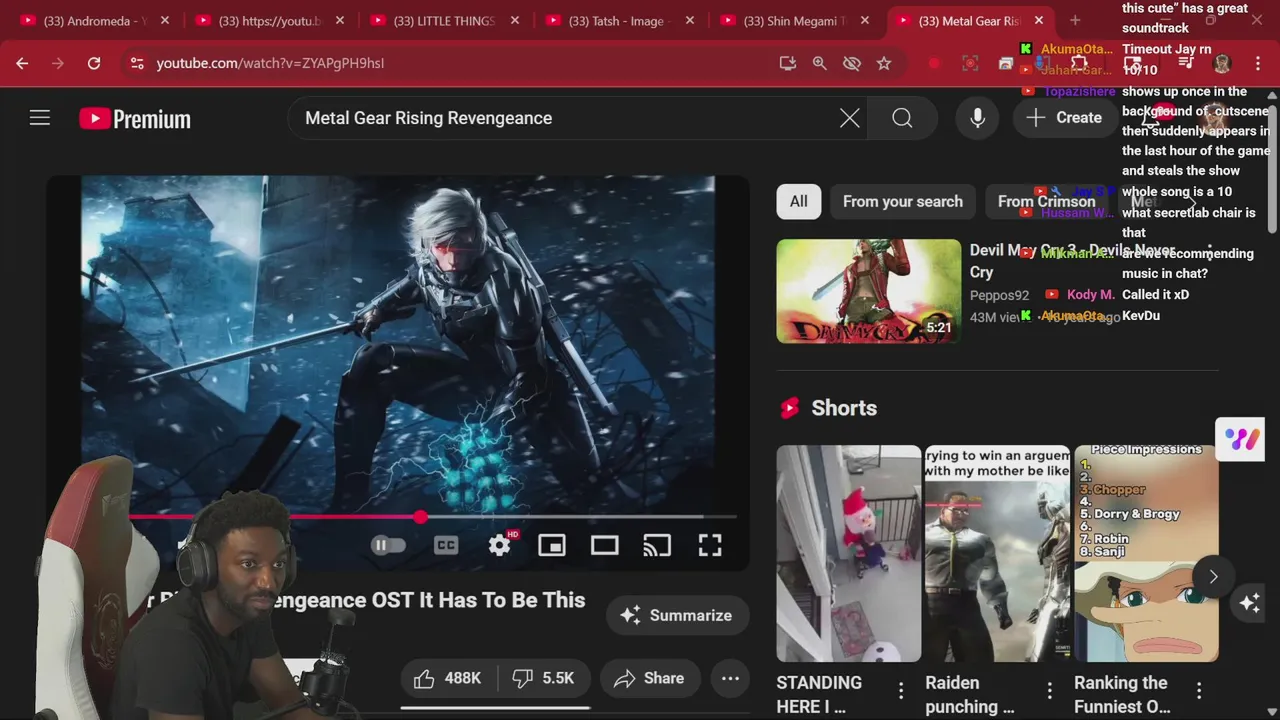Close the Metal Gear Rising tab
1280x720 pixels.
coord(1039,20)
